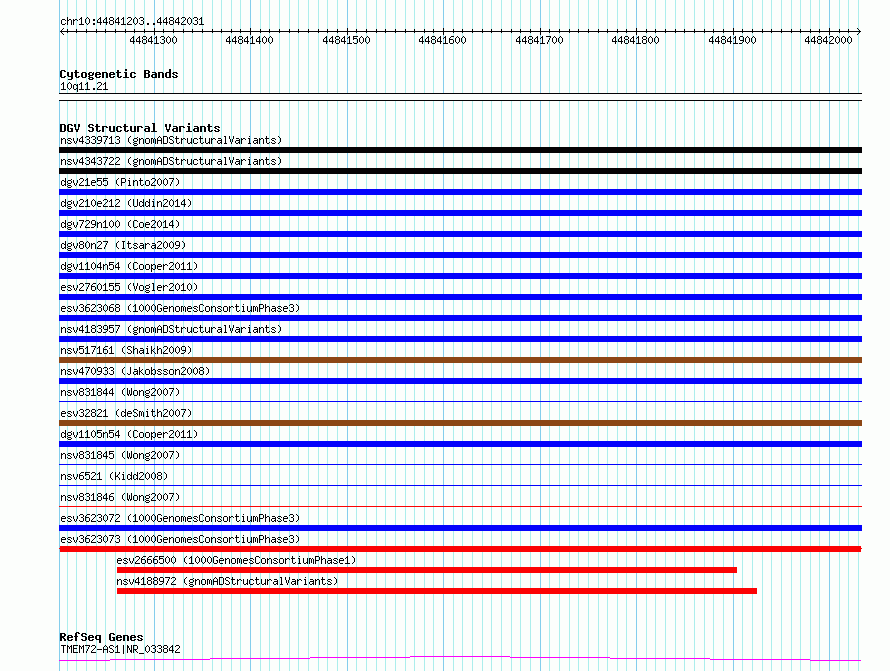This screenshot has height=671, width=890.
Task: Click the TMEM72-AS1|NR_033842 gene label
Action: [120, 649]
